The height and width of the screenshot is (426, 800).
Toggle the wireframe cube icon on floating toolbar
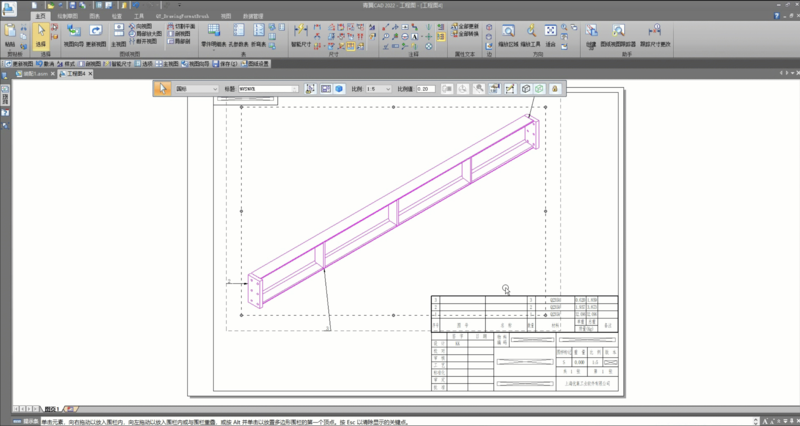click(525, 89)
